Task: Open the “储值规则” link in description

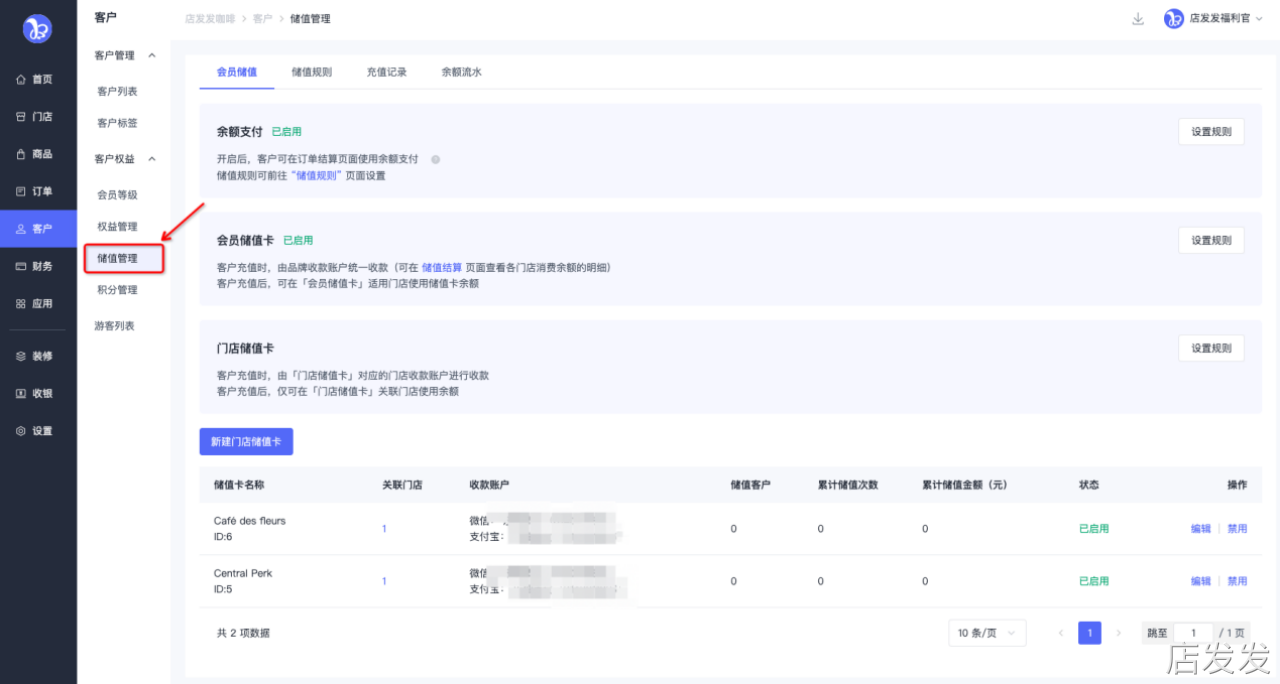Action: click(x=316, y=175)
